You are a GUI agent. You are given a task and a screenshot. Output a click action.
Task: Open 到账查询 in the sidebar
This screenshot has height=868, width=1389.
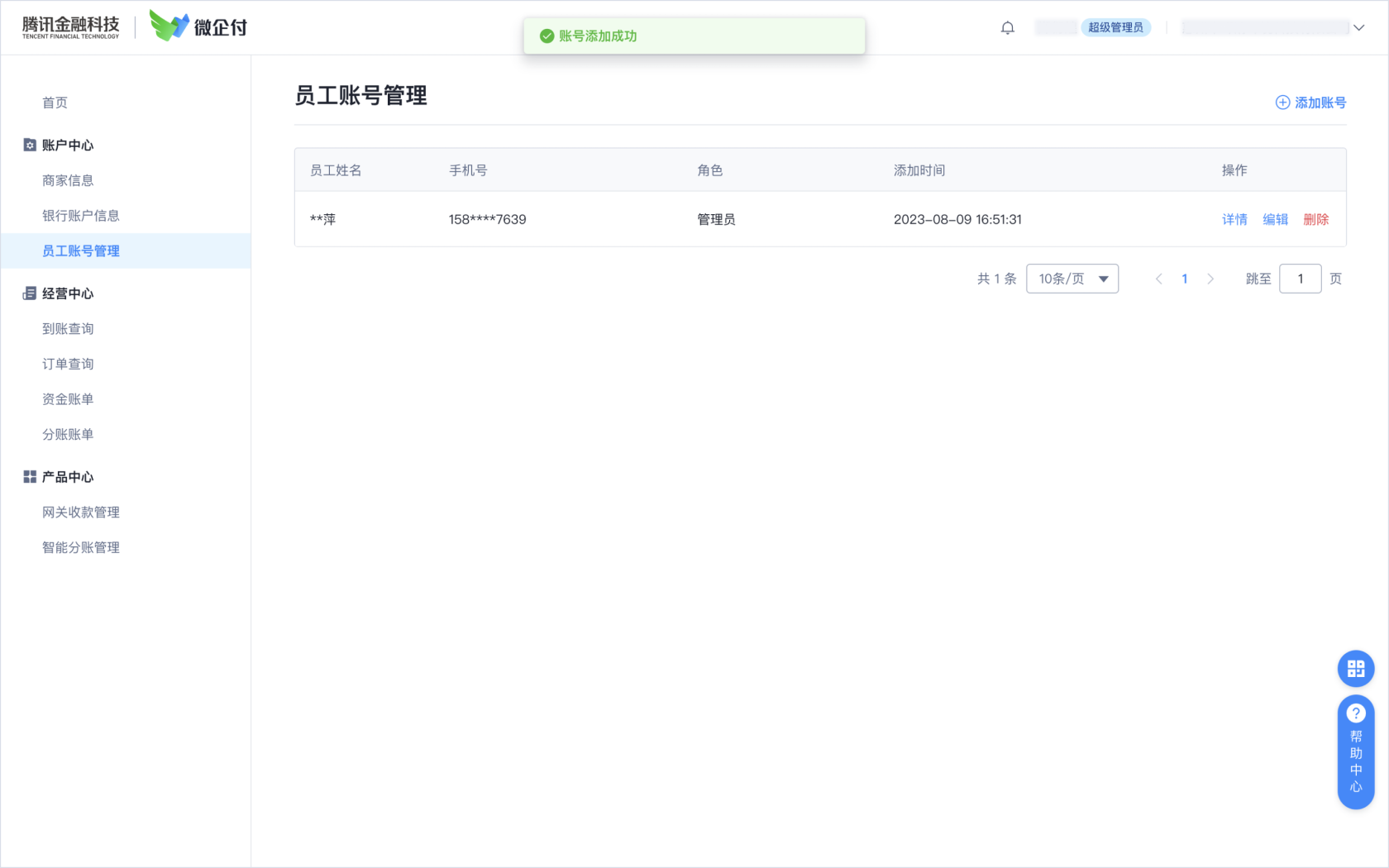tap(68, 329)
